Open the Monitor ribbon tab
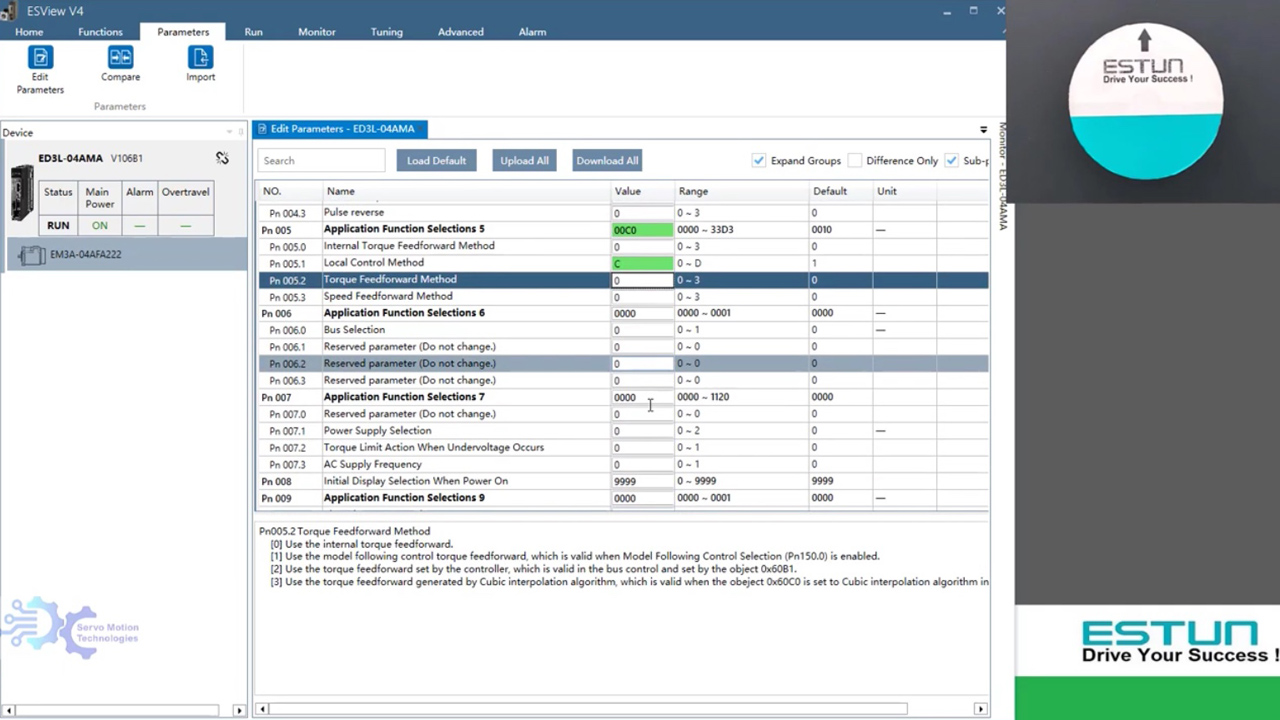This screenshot has width=1280, height=720. click(x=316, y=32)
